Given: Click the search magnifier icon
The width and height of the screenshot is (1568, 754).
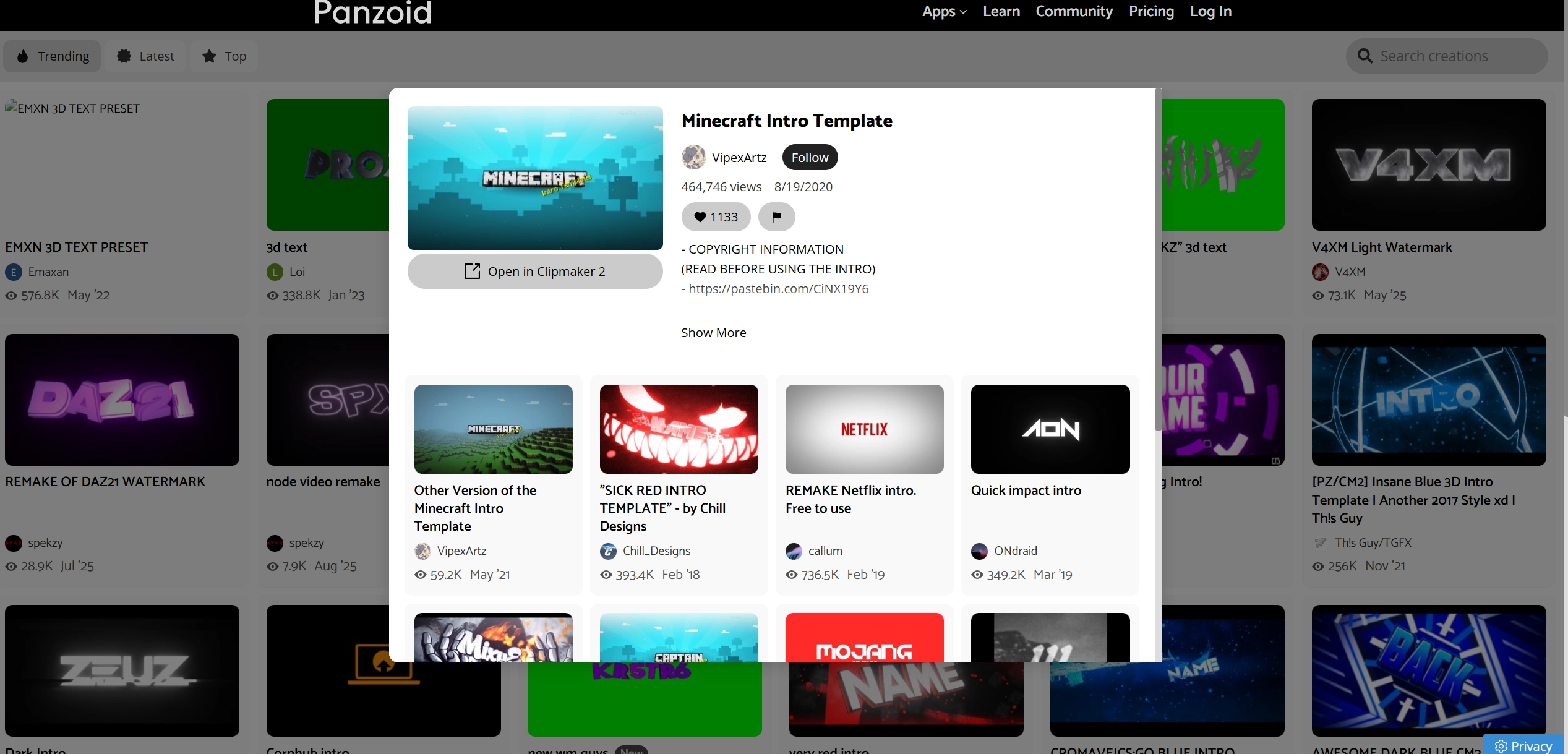Looking at the screenshot, I should pos(1365,56).
